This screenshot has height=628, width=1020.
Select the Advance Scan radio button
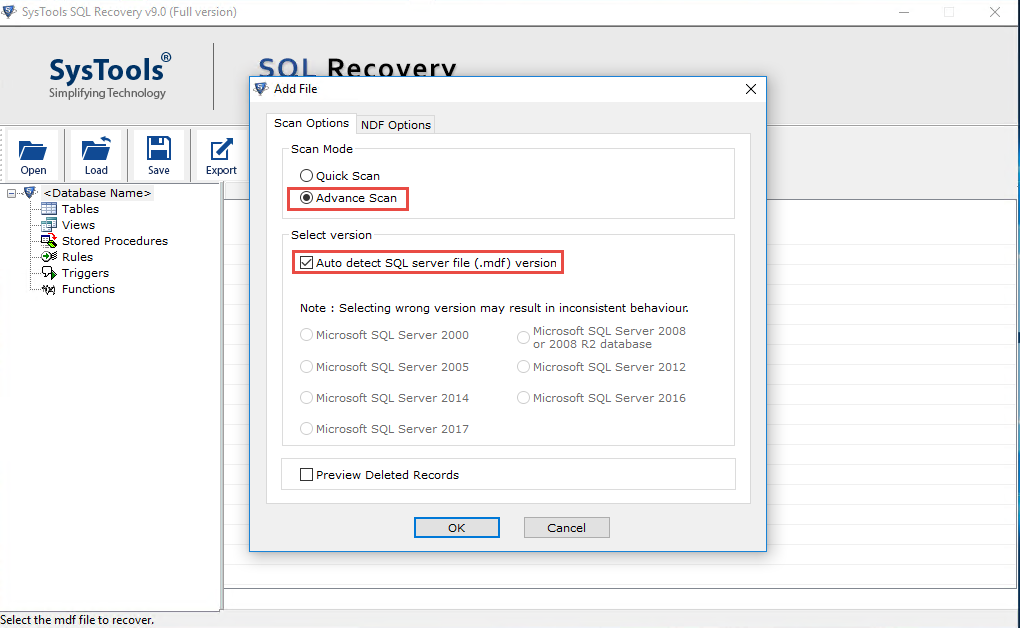point(306,198)
